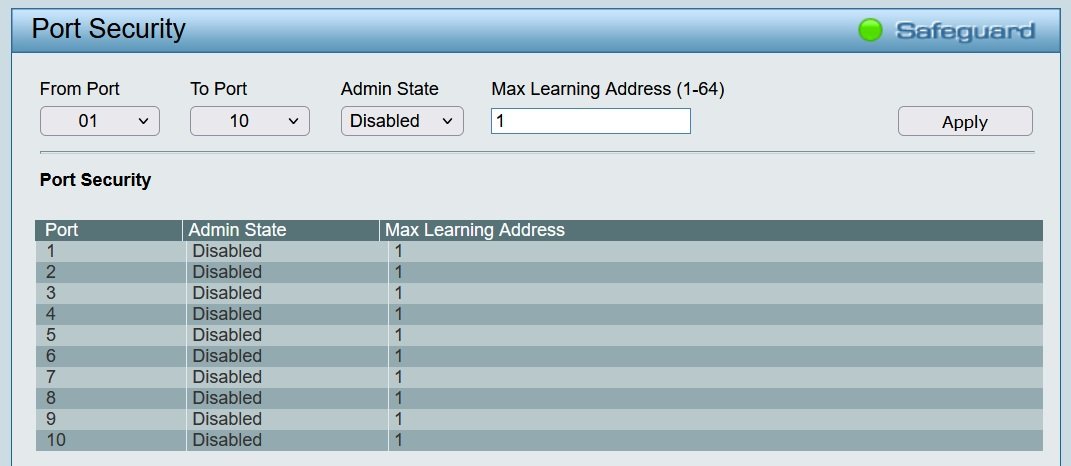Viewport: 1071px width, 466px height.
Task: Click max learning address value for port 9
Action: [x=399, y=419]
